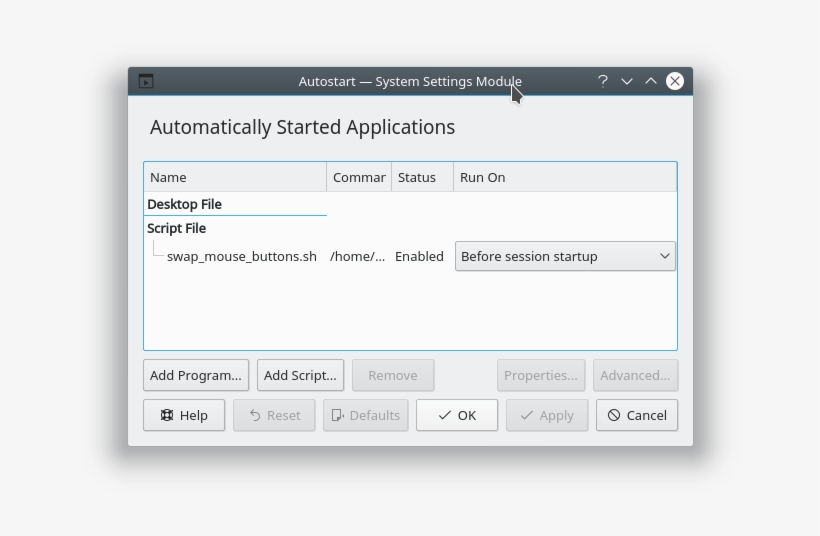Confirm changes with the OK button

[456, 415]
